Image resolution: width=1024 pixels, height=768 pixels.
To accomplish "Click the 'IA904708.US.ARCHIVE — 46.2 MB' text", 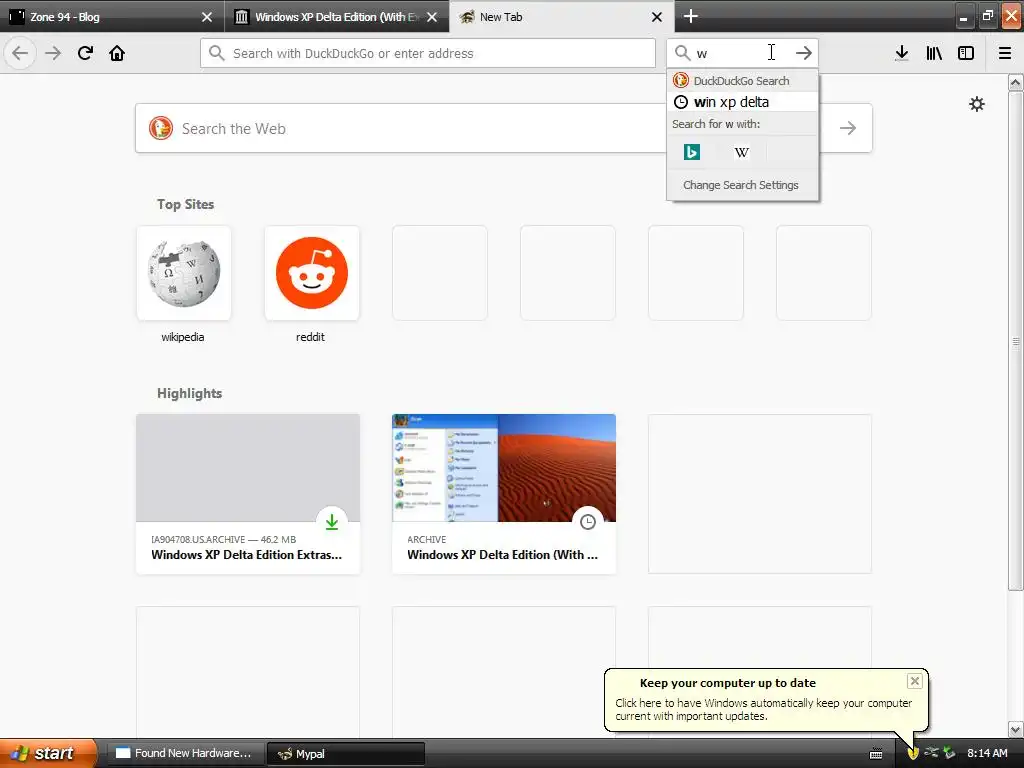I will coord(223,539).
